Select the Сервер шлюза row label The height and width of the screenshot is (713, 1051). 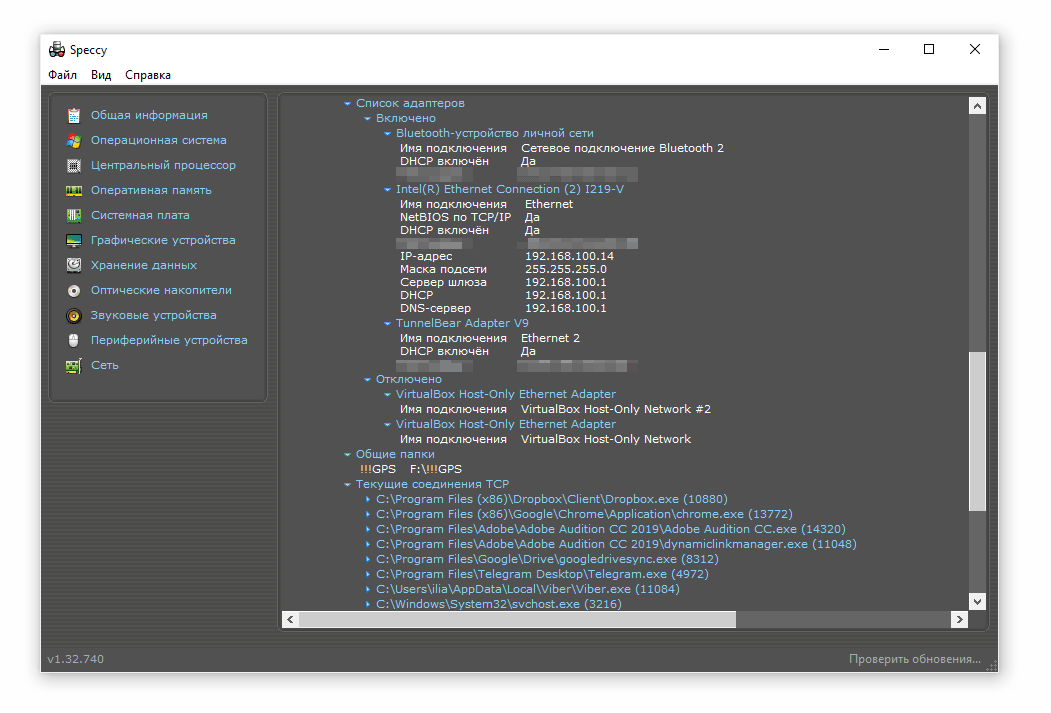443,282
